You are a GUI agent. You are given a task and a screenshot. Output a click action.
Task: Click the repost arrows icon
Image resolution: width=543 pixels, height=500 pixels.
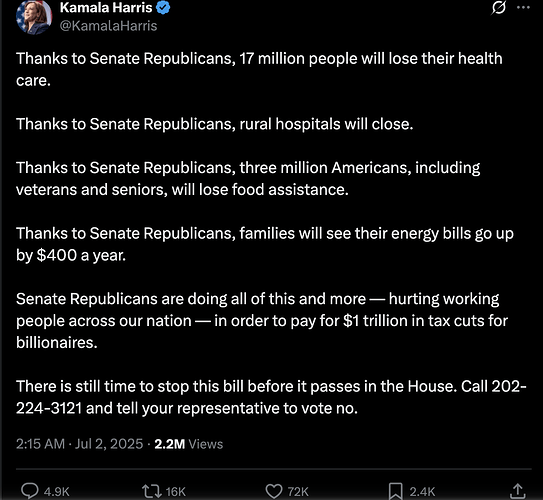(x=151, y=491)
